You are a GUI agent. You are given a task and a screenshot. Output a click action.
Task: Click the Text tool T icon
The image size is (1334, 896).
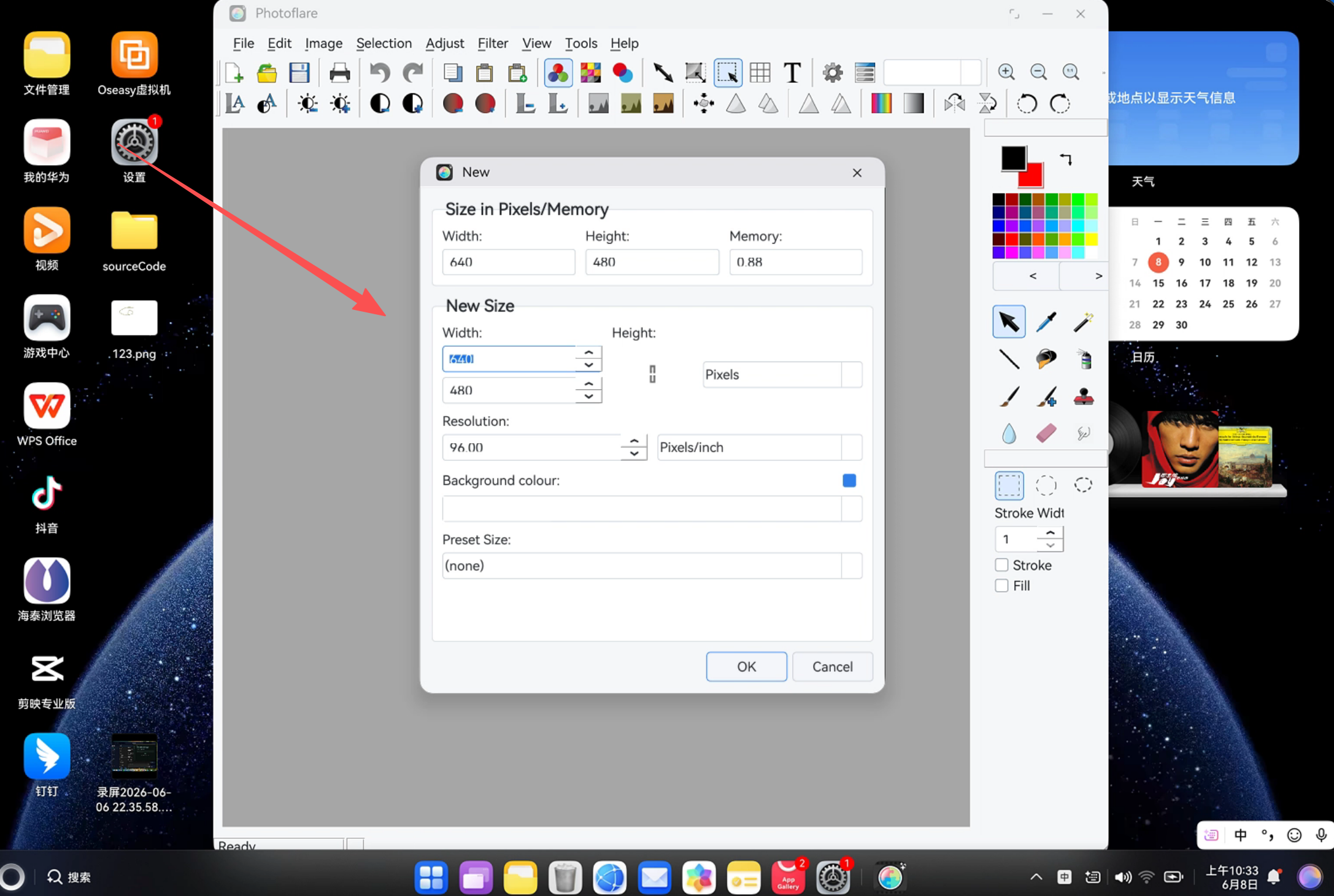coord(792,72)
